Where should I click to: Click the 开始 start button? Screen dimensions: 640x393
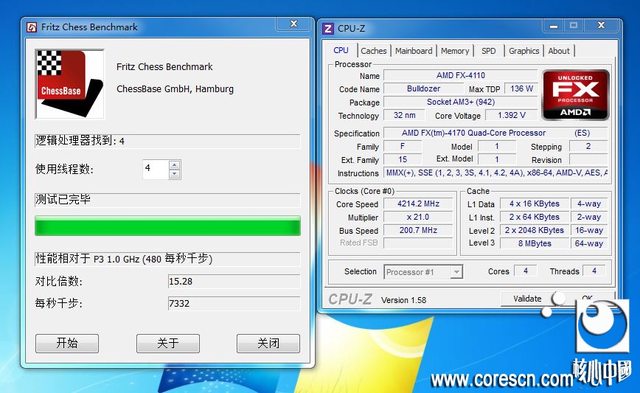[x=67, y=343]
